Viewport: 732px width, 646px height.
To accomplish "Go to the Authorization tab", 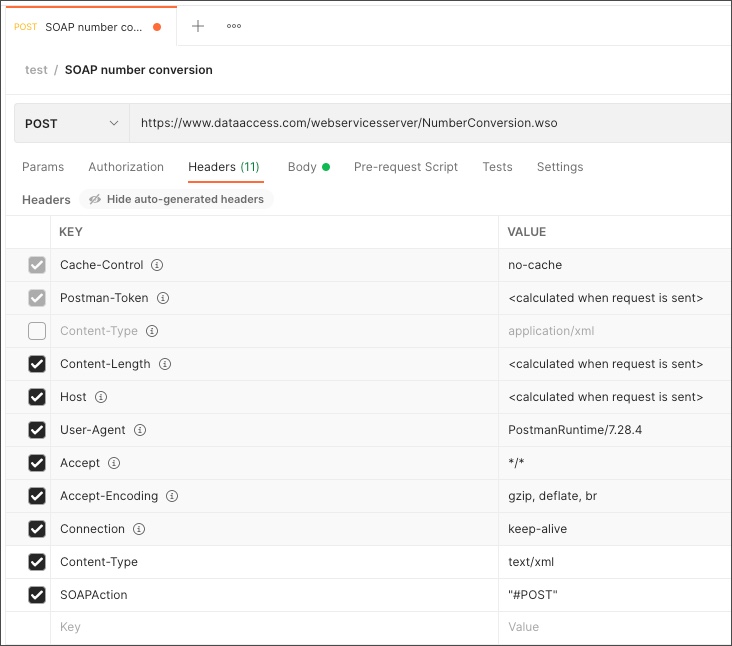I will point(126,167).
